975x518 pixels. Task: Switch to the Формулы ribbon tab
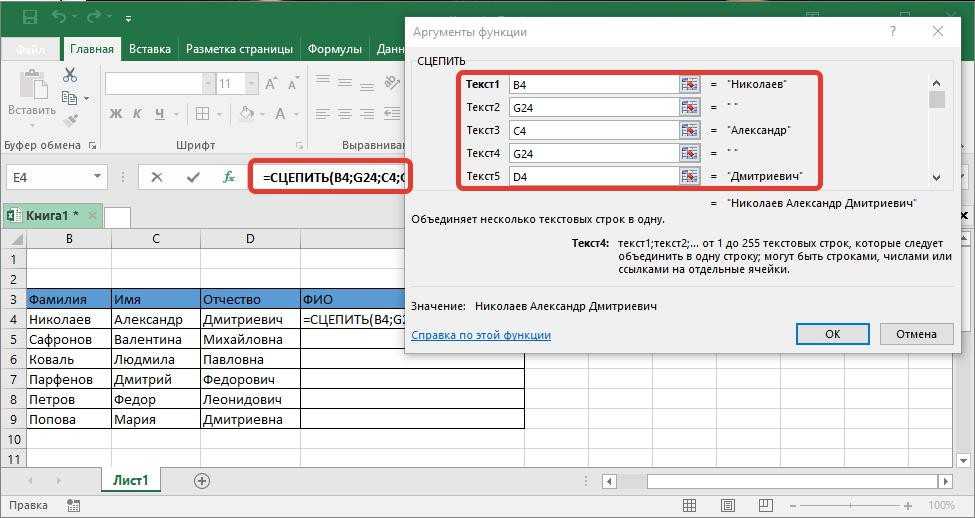[334, 49]
